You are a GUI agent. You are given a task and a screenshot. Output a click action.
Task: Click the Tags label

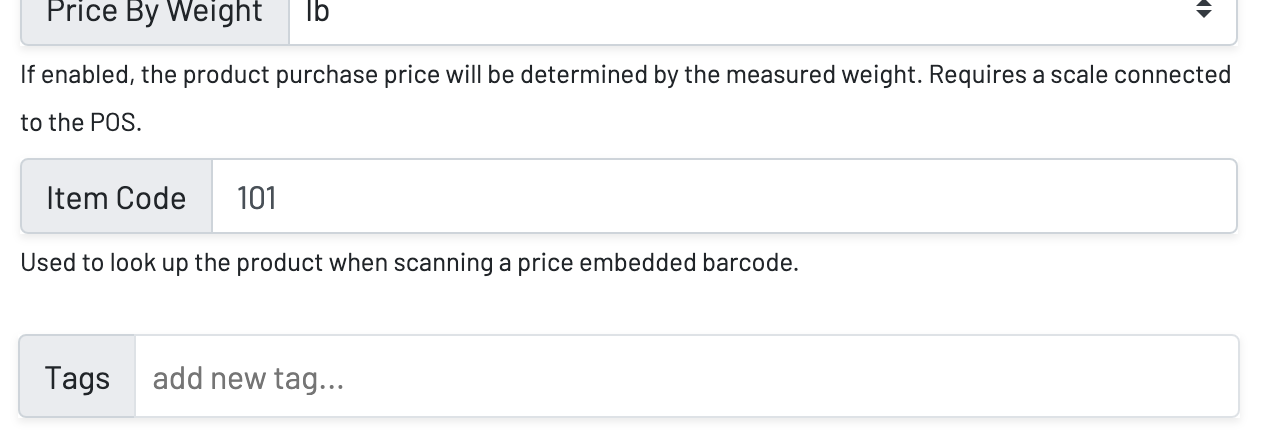[x=77, y=378]
